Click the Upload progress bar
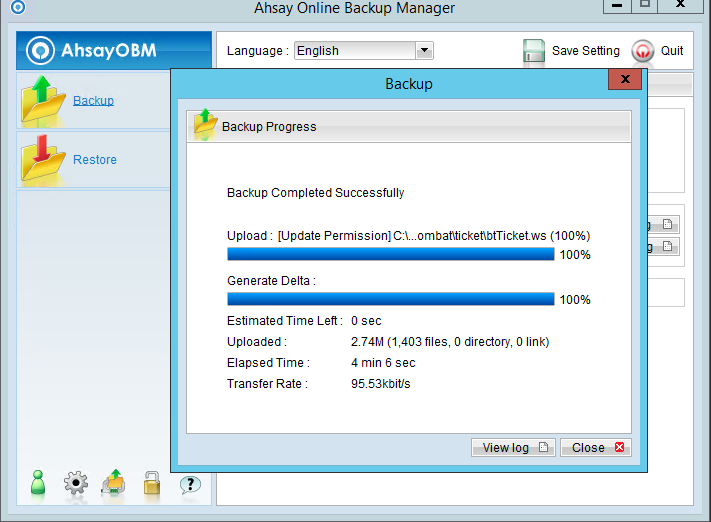711x522 pixels. 390,254
